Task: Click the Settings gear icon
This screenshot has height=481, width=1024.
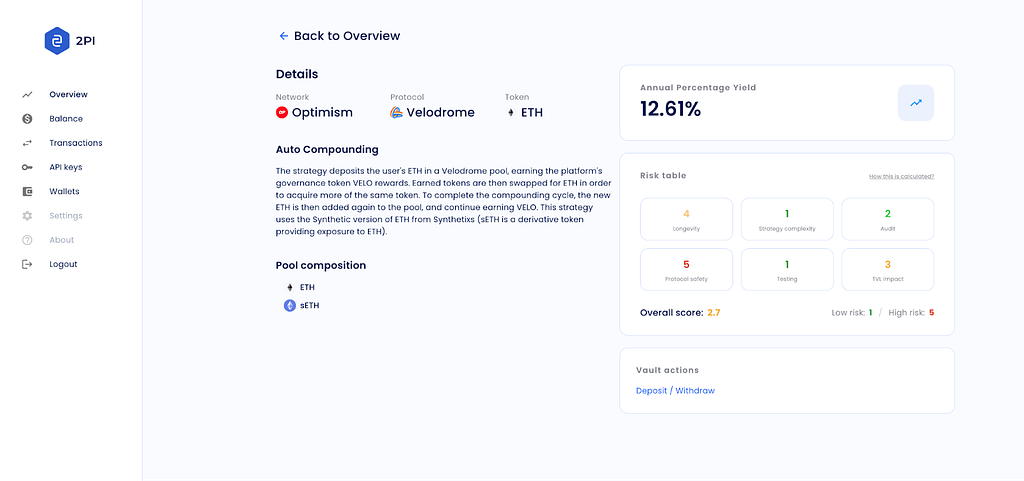Action: pos(27,215)
